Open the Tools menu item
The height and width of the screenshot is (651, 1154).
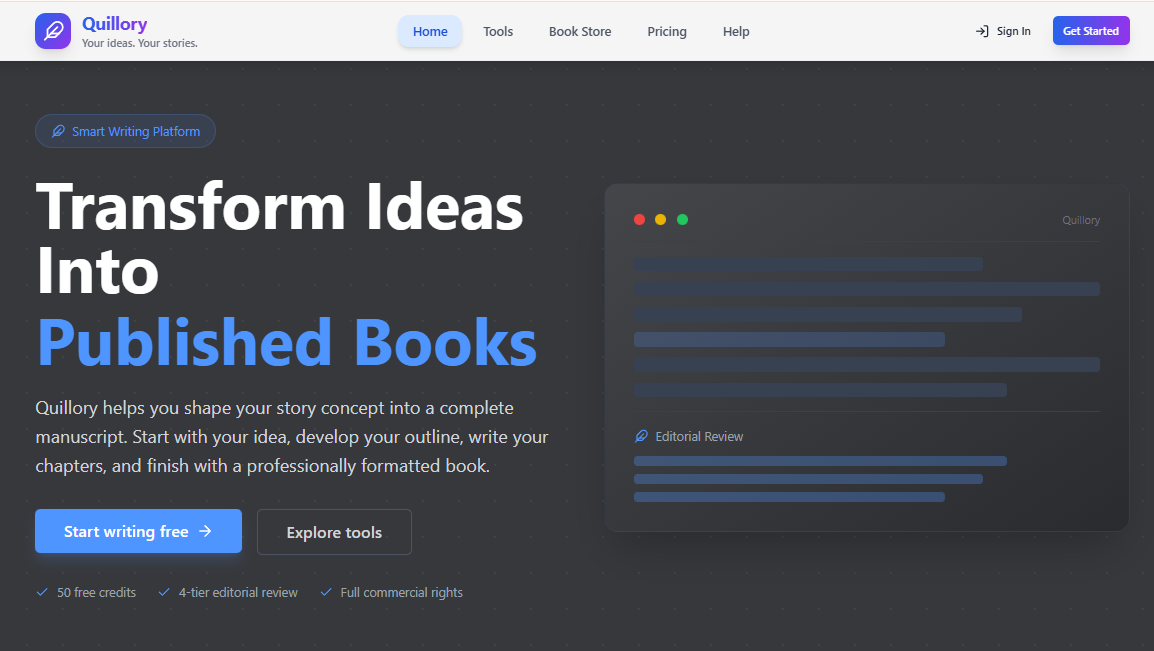498,31
